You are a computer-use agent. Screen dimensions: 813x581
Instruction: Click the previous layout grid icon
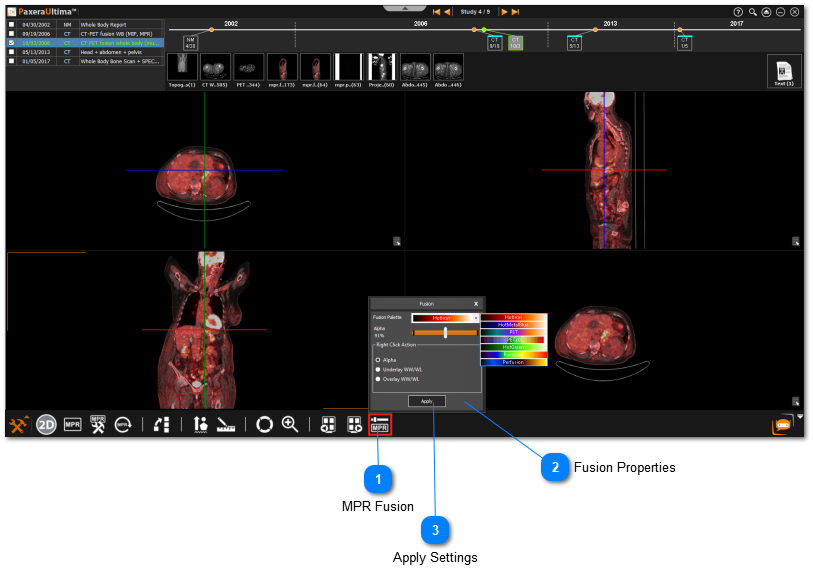[x=328, y=425]
